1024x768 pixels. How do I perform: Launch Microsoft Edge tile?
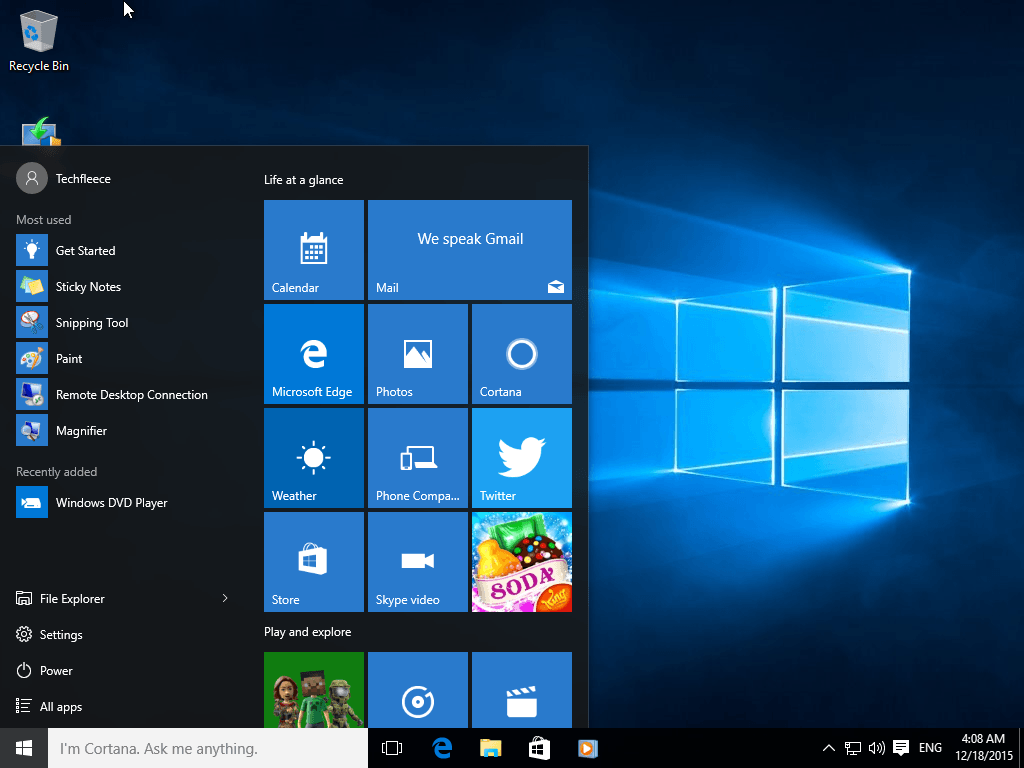click(x=313, y=353)
